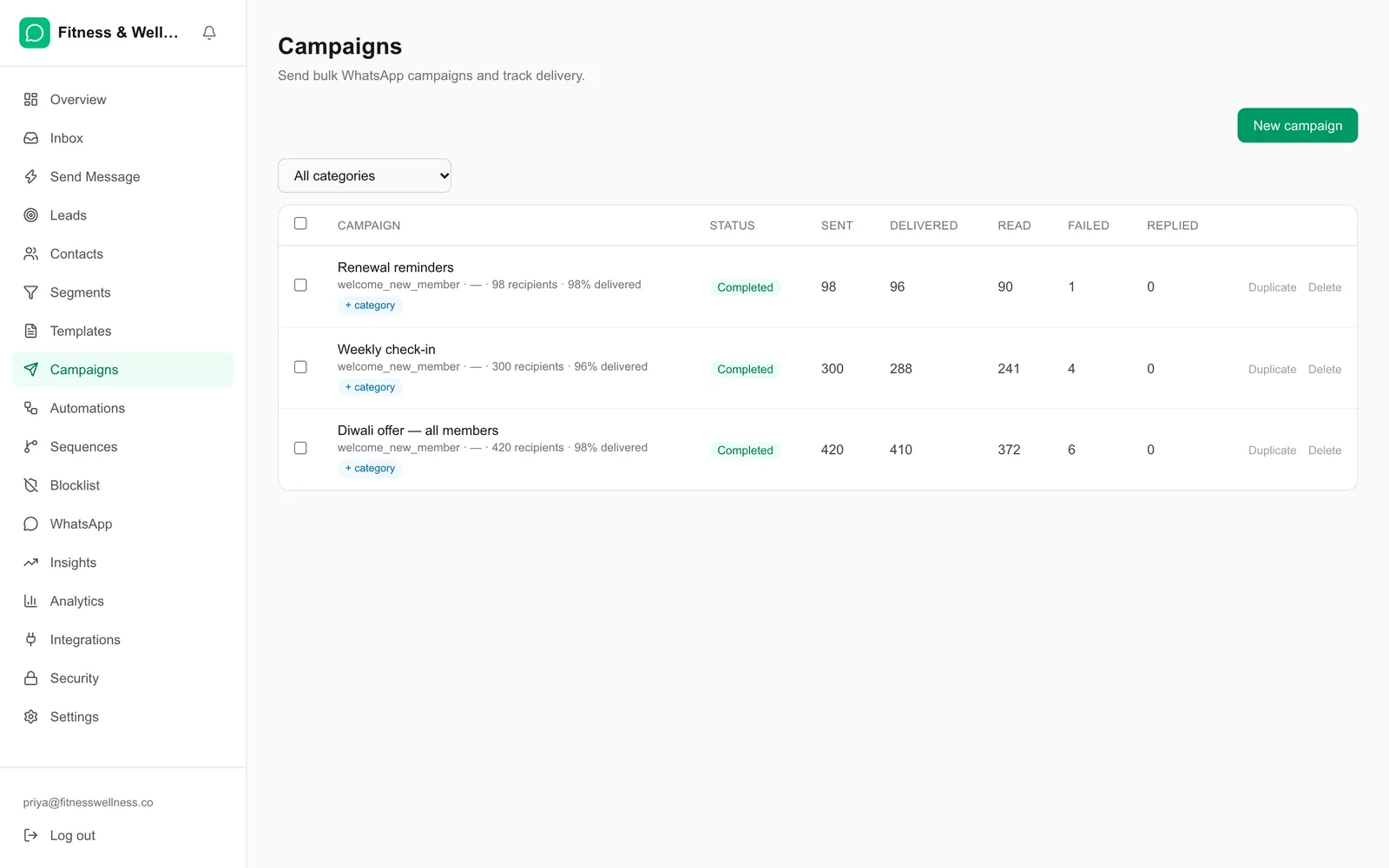Go to Templates menu label
The height and width of the screenshot is (868, 1389).
click(81, 332)
